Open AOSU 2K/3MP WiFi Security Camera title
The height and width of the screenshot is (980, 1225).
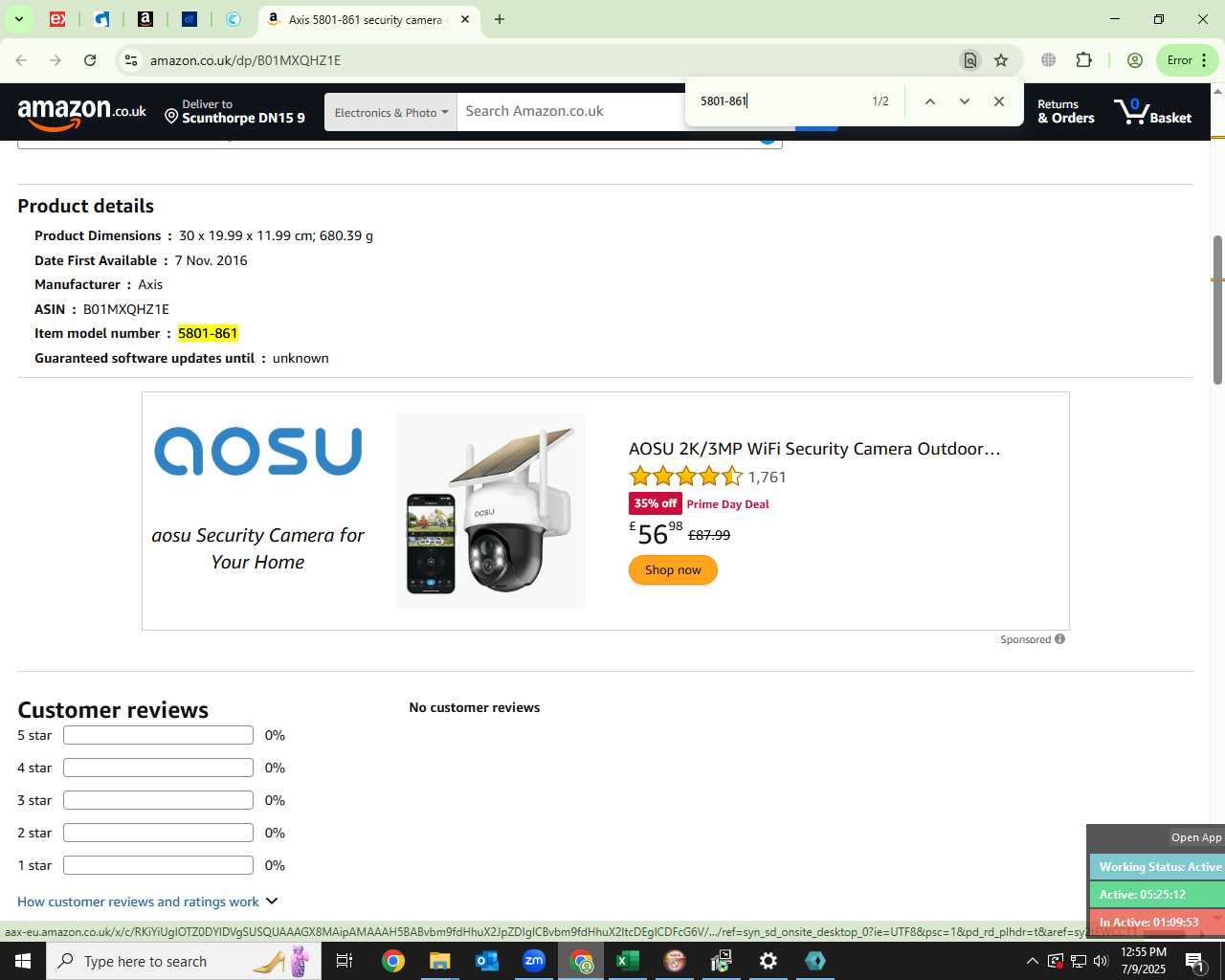click(x=814, y=449)
